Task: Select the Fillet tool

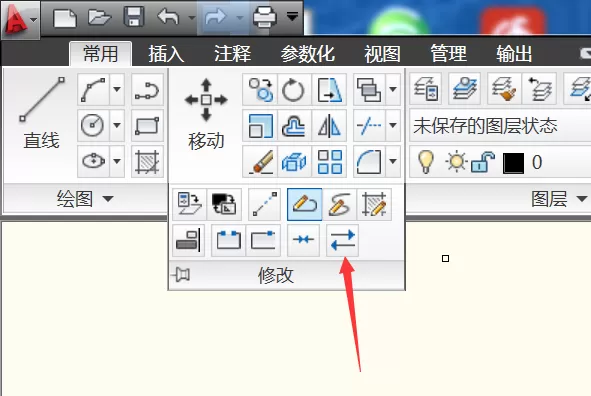Action: point(369,162)
